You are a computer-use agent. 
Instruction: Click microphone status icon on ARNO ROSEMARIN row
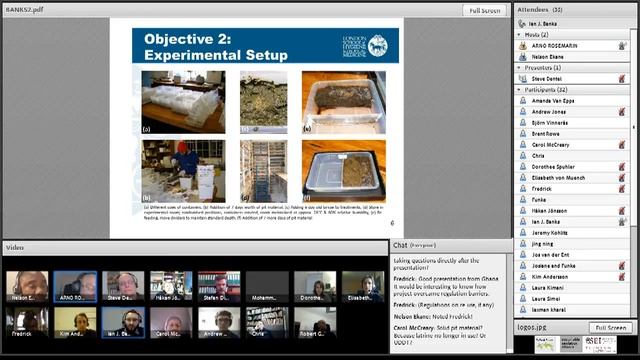point(622,46)
